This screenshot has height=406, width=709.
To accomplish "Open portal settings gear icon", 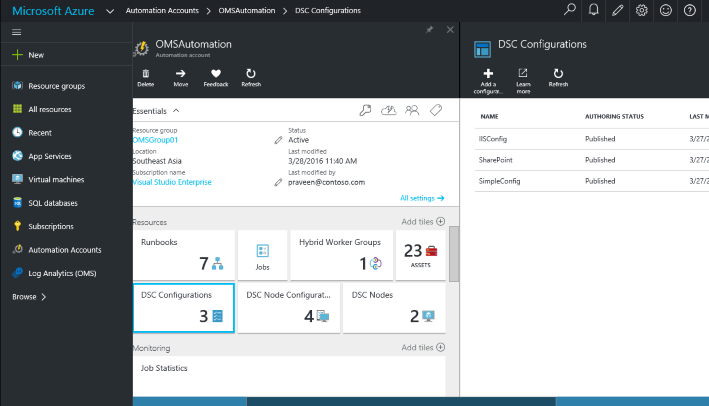I will [642, 10].
